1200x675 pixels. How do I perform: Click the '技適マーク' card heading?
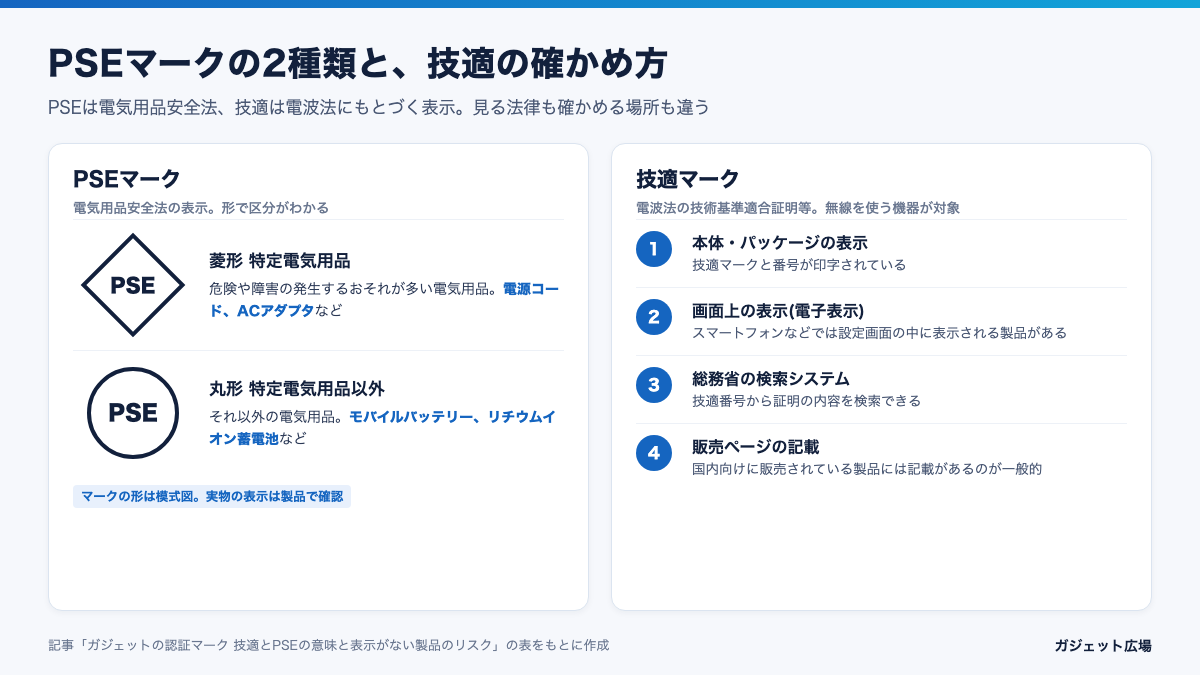[688, 179]
